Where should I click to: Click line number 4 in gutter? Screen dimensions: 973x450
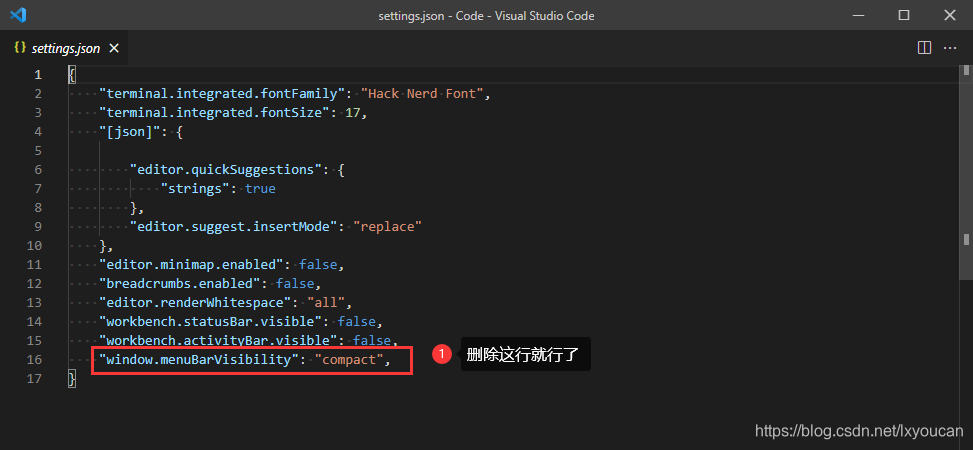tap(38, 132)
